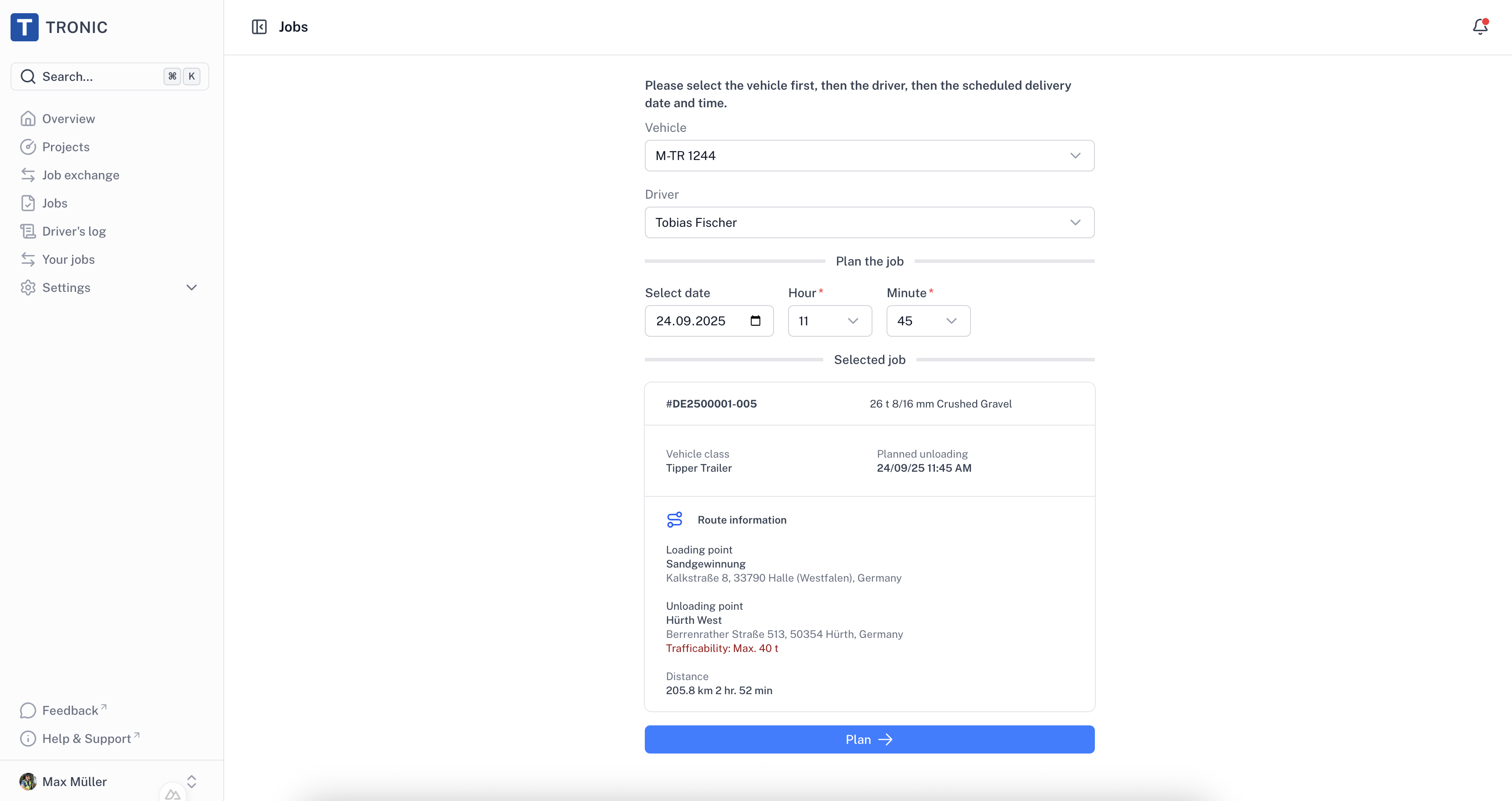Toggle the user account switcher arrows
Image resolution: width=1512 pixels, height=801 pixels.
coord(191,781)
